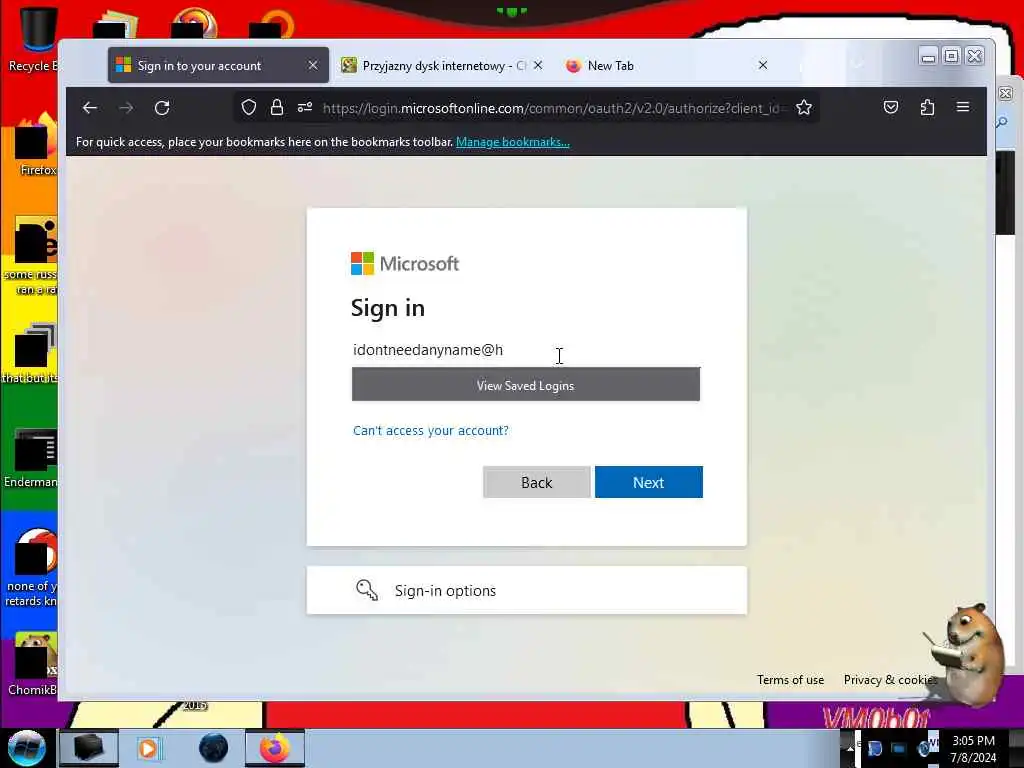Close the Przyjazny dysk internetowy tab

click(538, 65)
